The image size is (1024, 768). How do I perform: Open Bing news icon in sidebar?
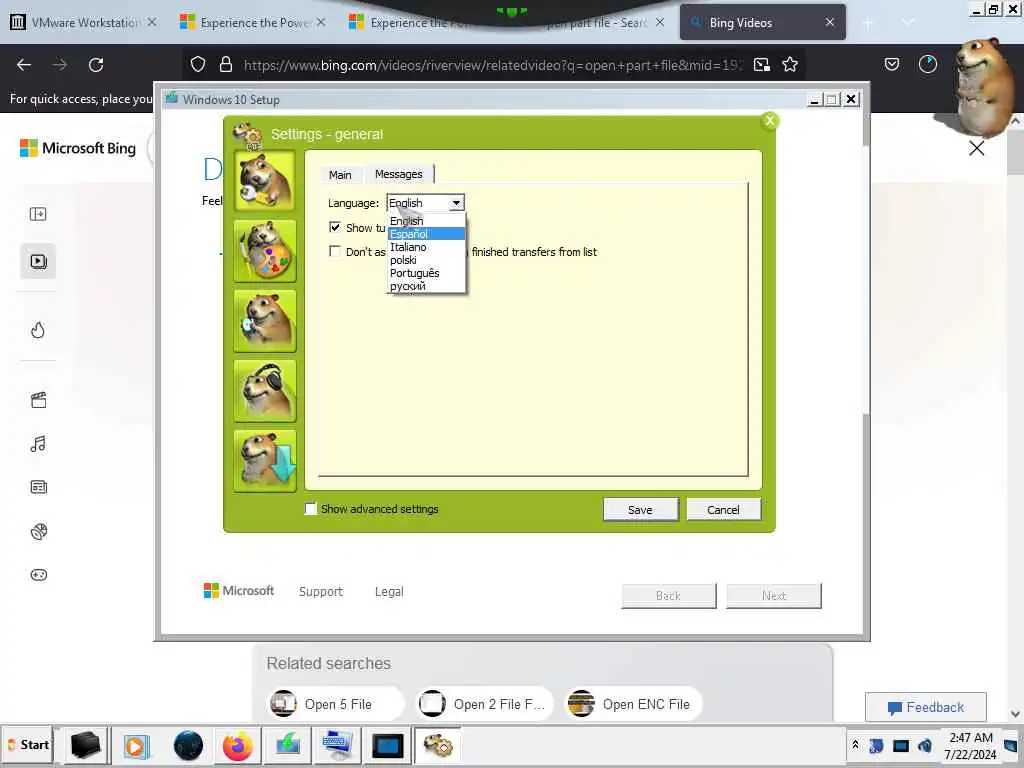coord(39,487)
